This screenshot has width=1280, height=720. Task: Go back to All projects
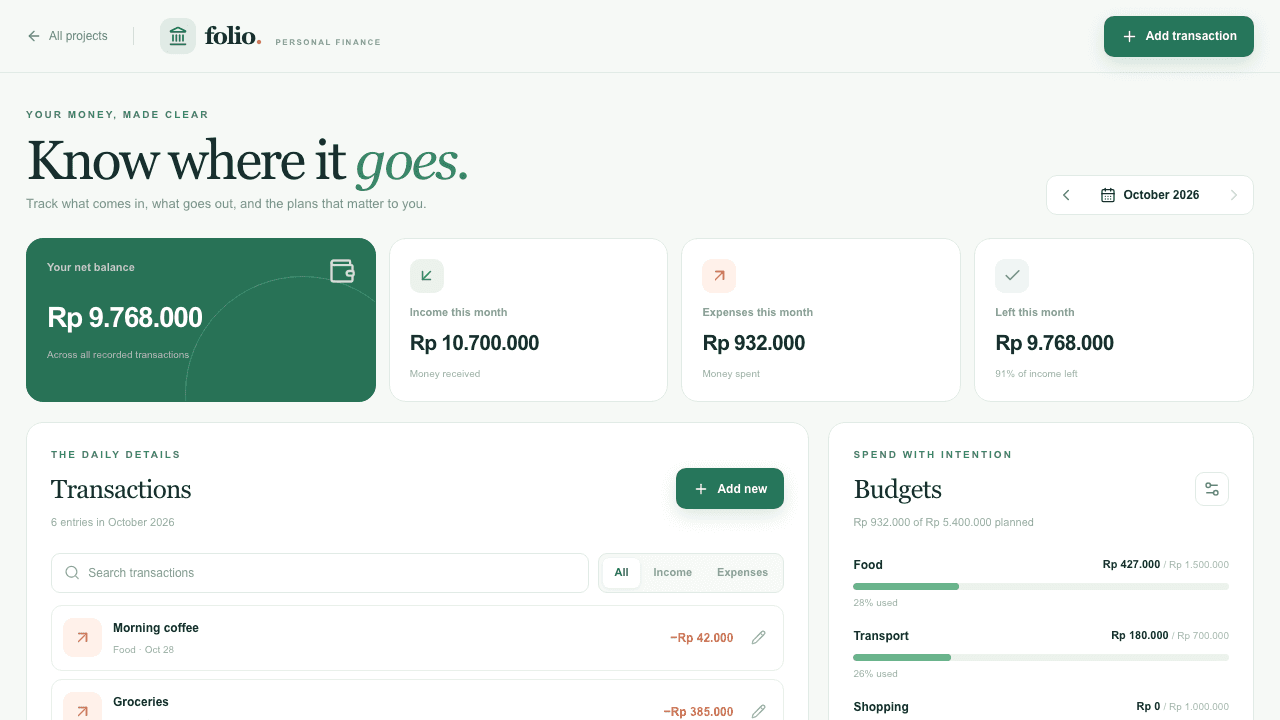[67, 36]
